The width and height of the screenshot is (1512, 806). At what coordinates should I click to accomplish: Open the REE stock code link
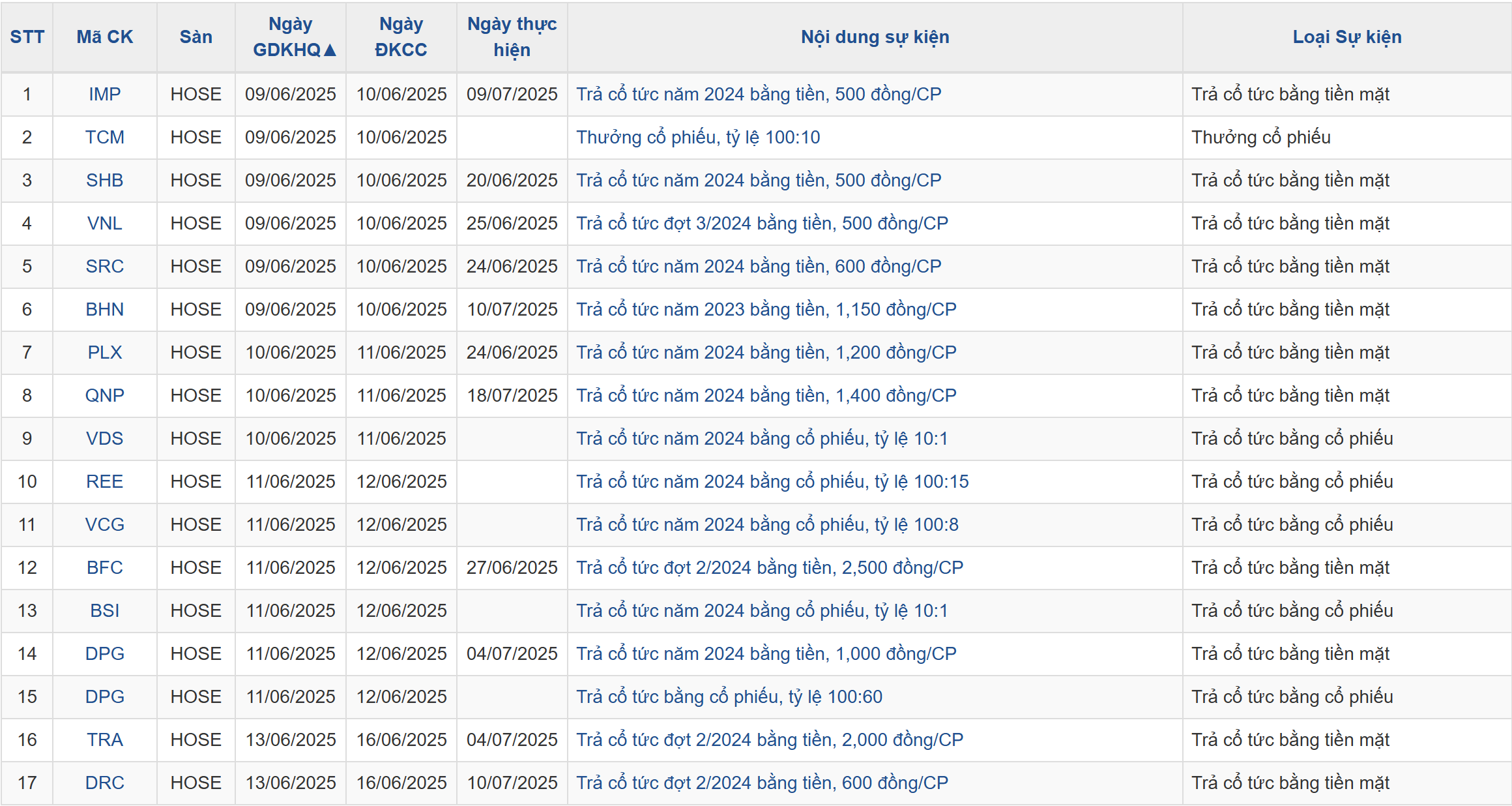(104, 481)
